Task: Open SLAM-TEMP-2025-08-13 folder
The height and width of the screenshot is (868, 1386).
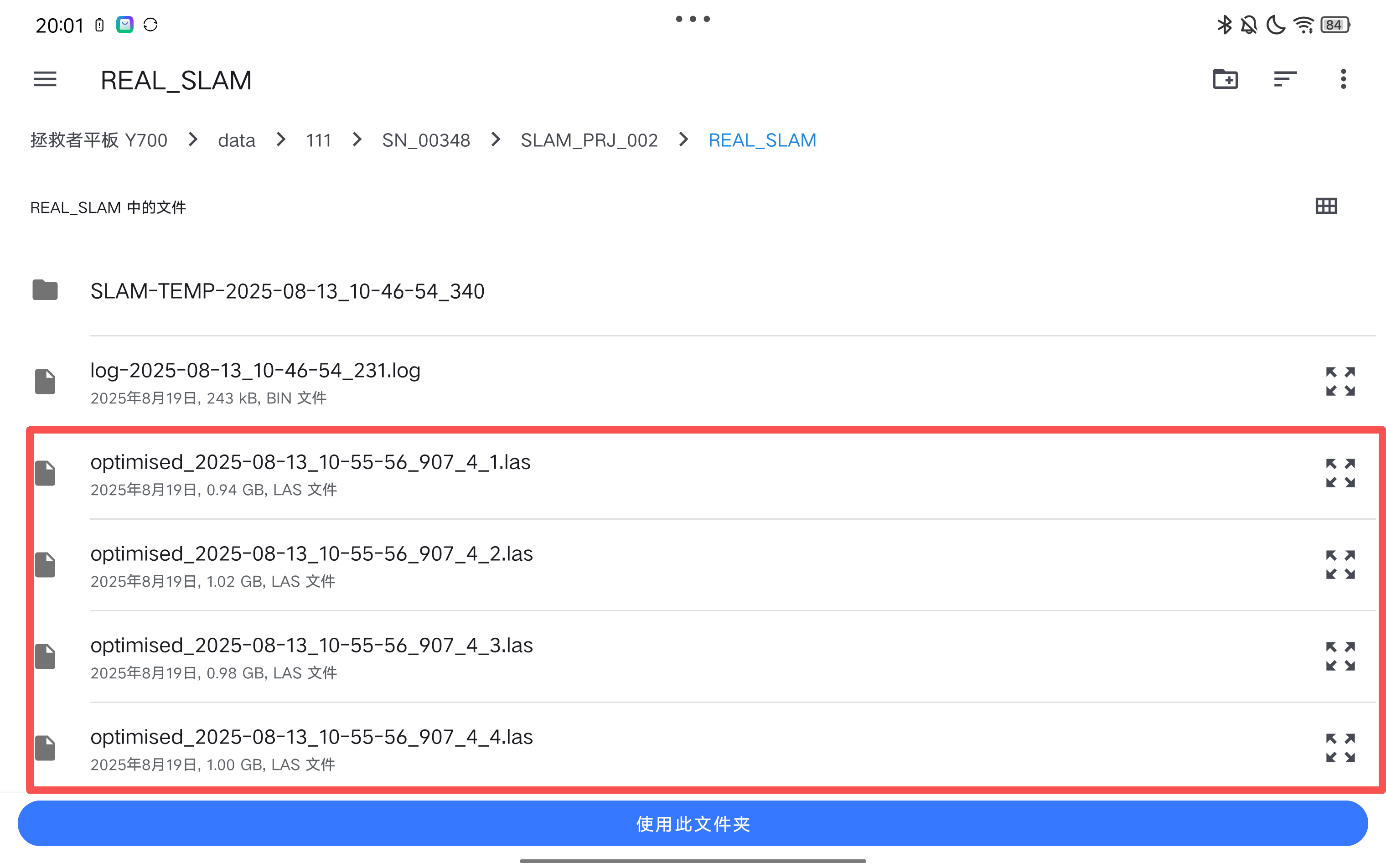Action: 287,291
